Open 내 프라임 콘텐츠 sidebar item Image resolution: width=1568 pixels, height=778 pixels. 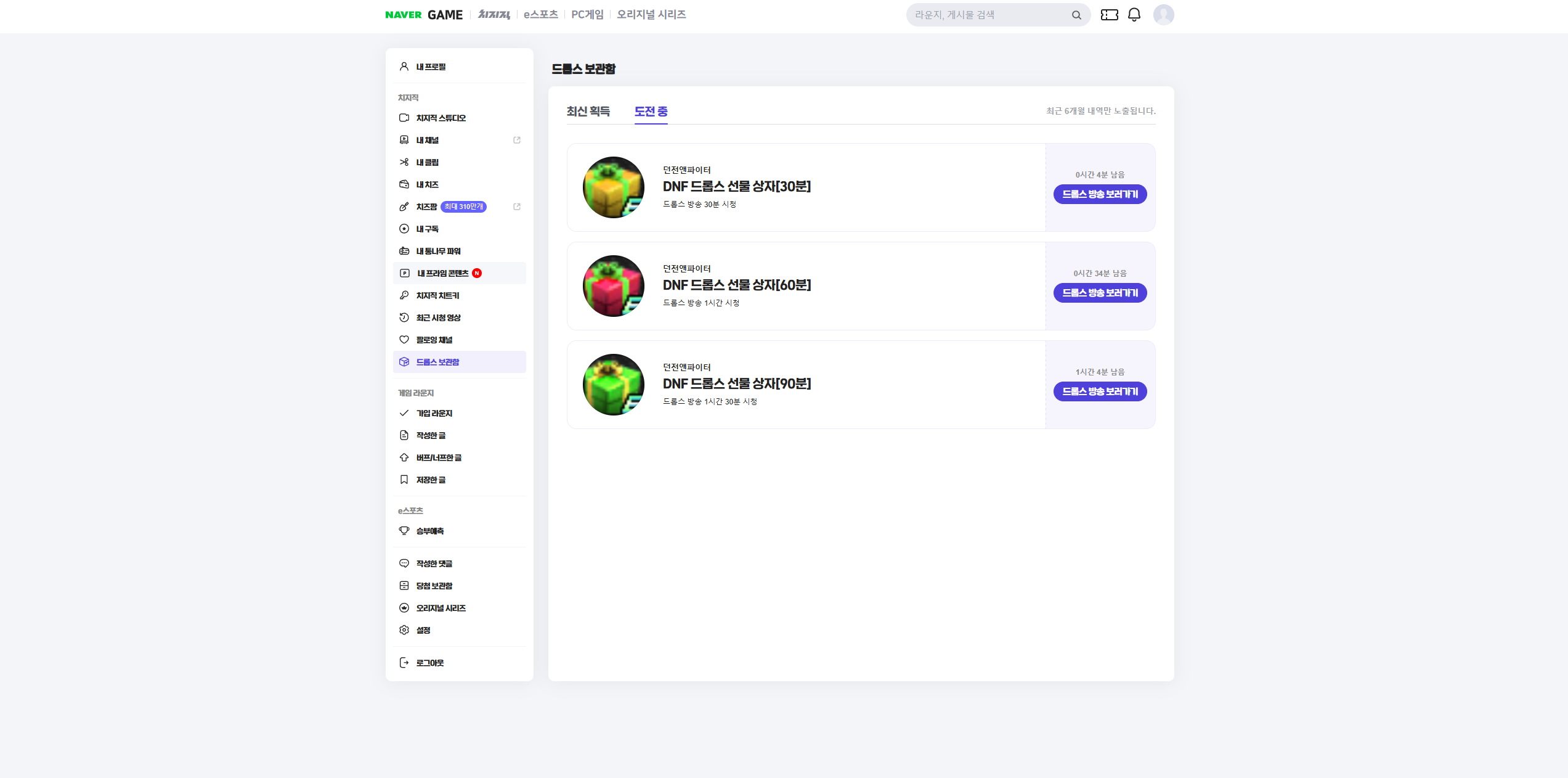click(442, 273)
